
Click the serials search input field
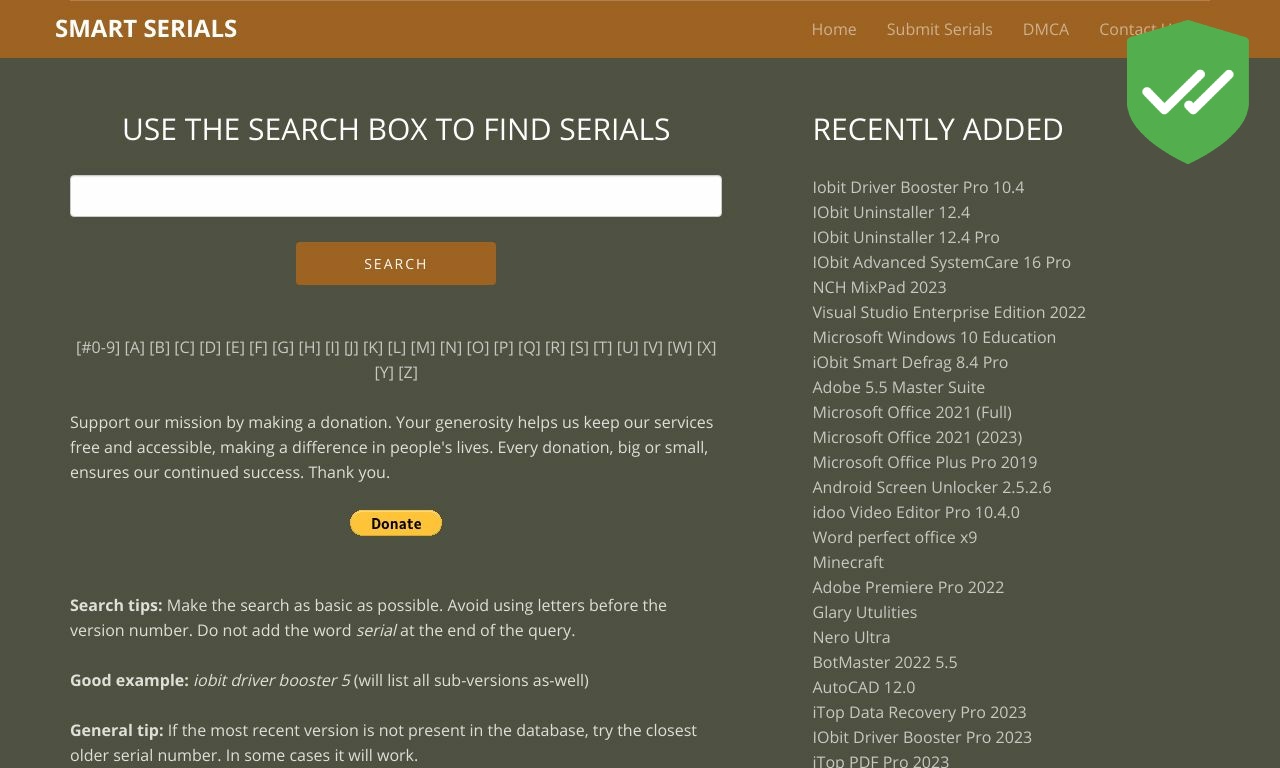coord(396,196)
